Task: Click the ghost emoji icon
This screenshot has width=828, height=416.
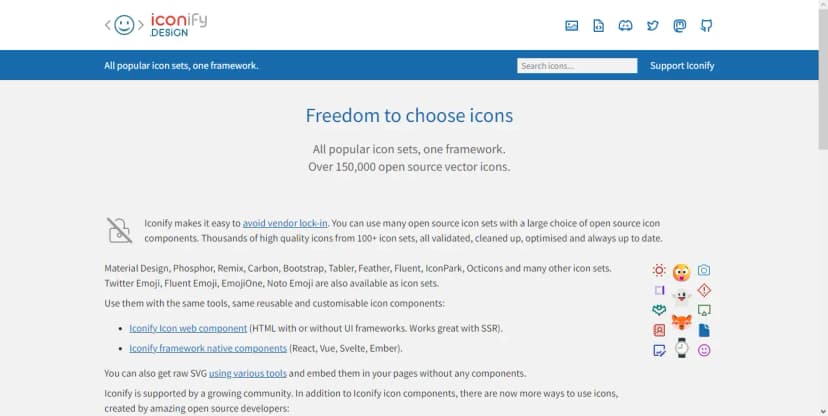Action: coord(681,296)
